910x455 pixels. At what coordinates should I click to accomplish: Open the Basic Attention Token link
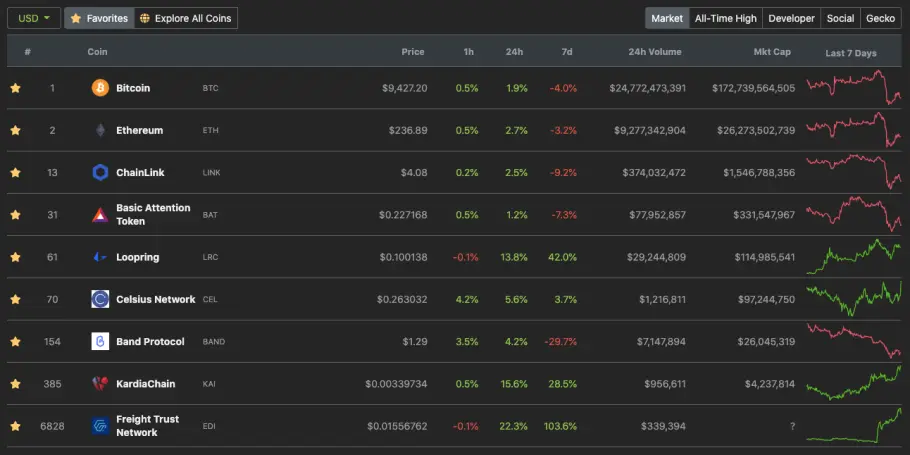[153, 215]
